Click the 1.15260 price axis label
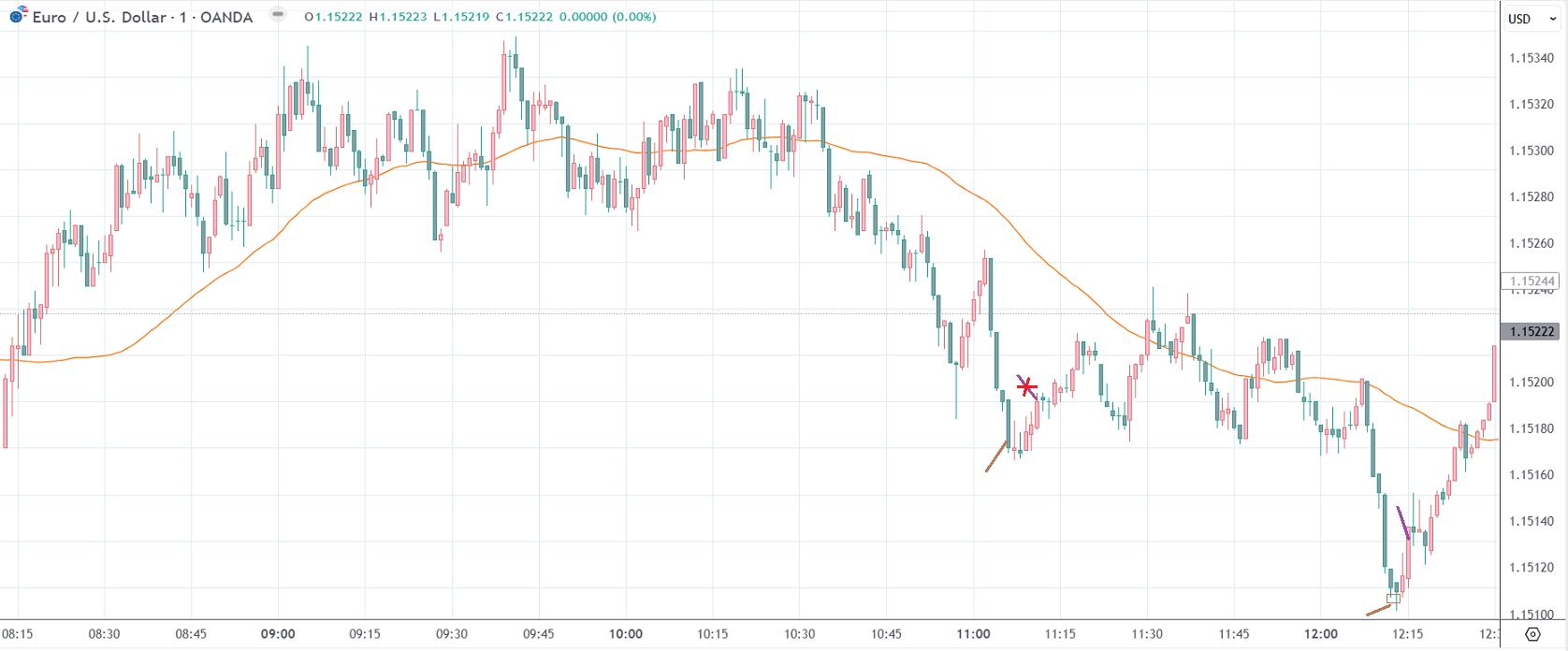Viewport: 1568px width, 651px height. pos(1532,243)
